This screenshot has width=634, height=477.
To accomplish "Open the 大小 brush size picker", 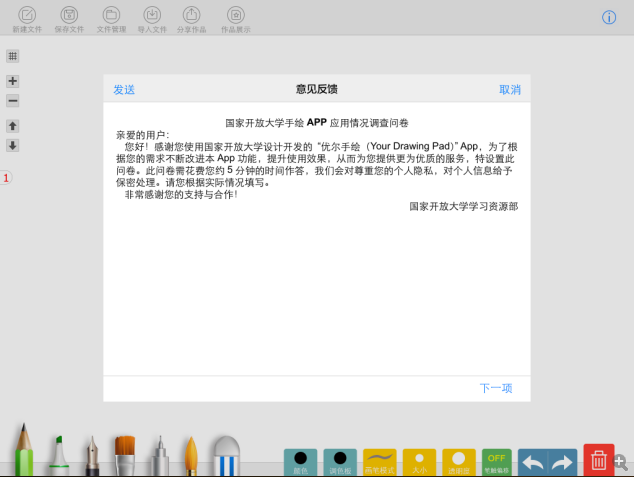I will tap(419, 460).
